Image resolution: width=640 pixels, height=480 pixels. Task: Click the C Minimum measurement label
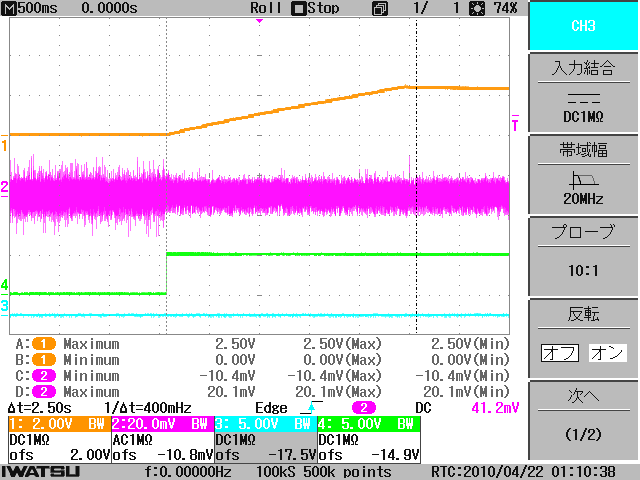pyautogui.click(x=91, y=376)
